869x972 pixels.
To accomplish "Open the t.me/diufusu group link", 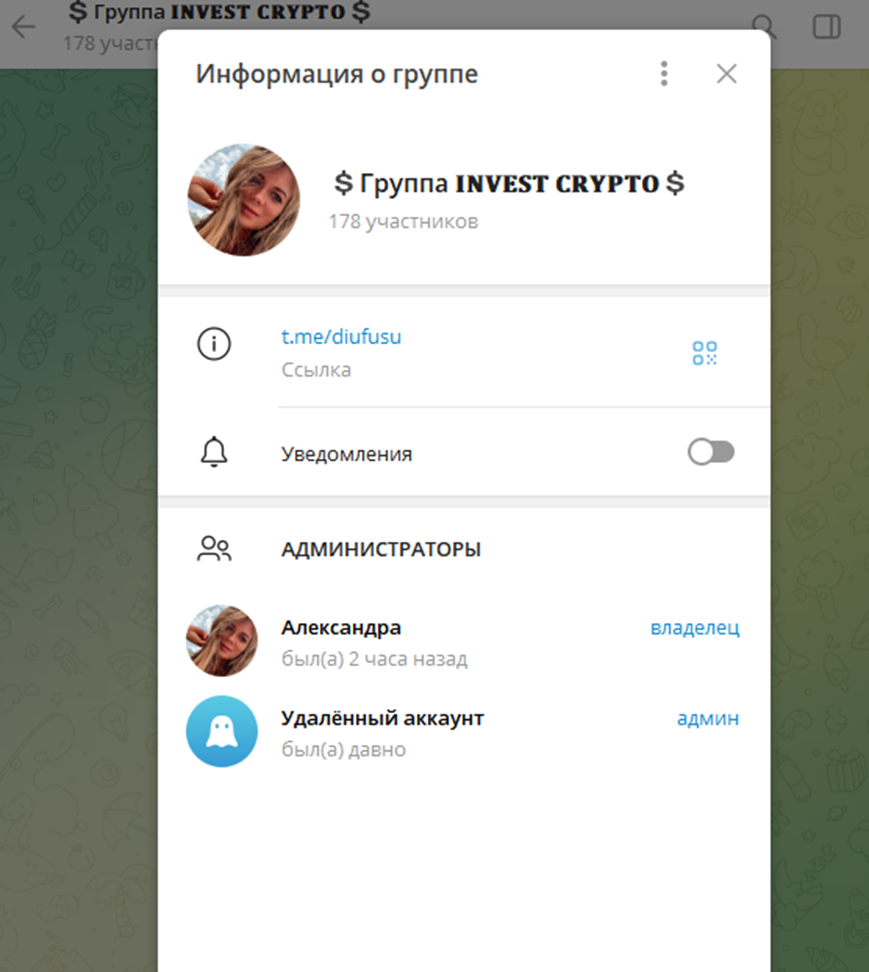I will pyautogui.click(x=340, y=338).
